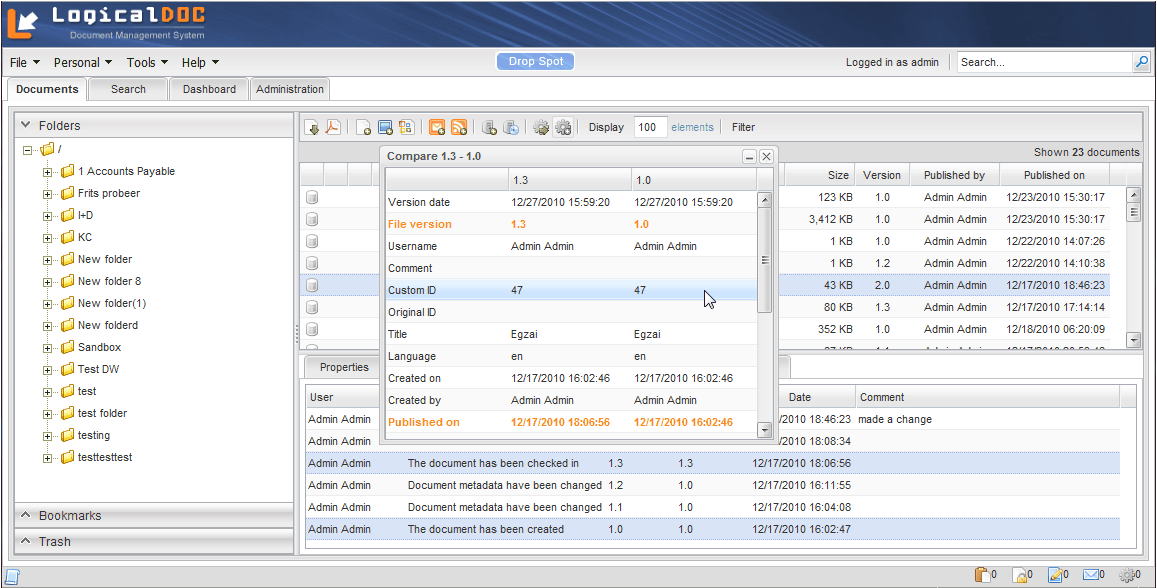Click the document list scrollbar thumb

click(1134, 211)
